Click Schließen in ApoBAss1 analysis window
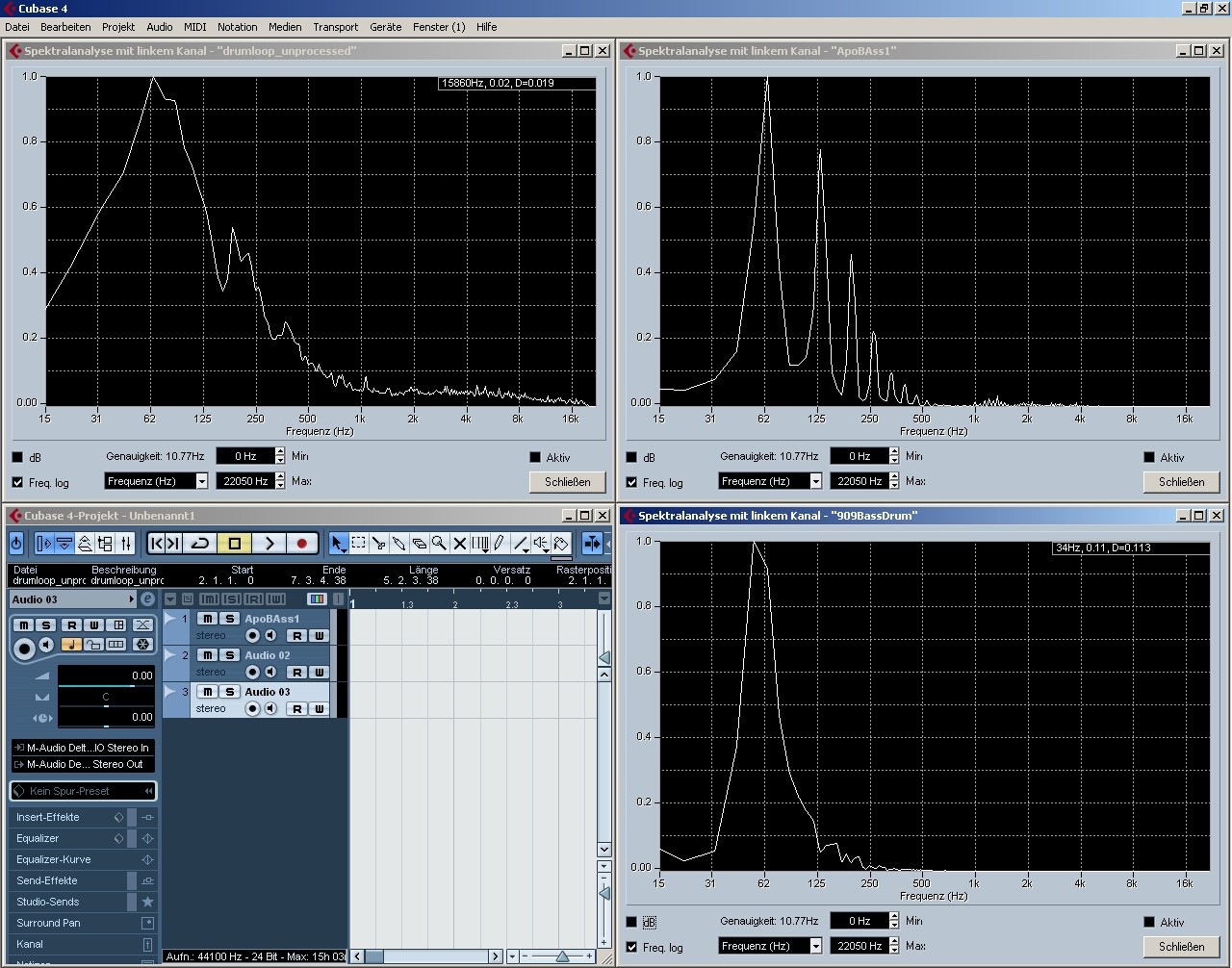This screenshot has height=968, width=1232. (x=1182, y=482)
